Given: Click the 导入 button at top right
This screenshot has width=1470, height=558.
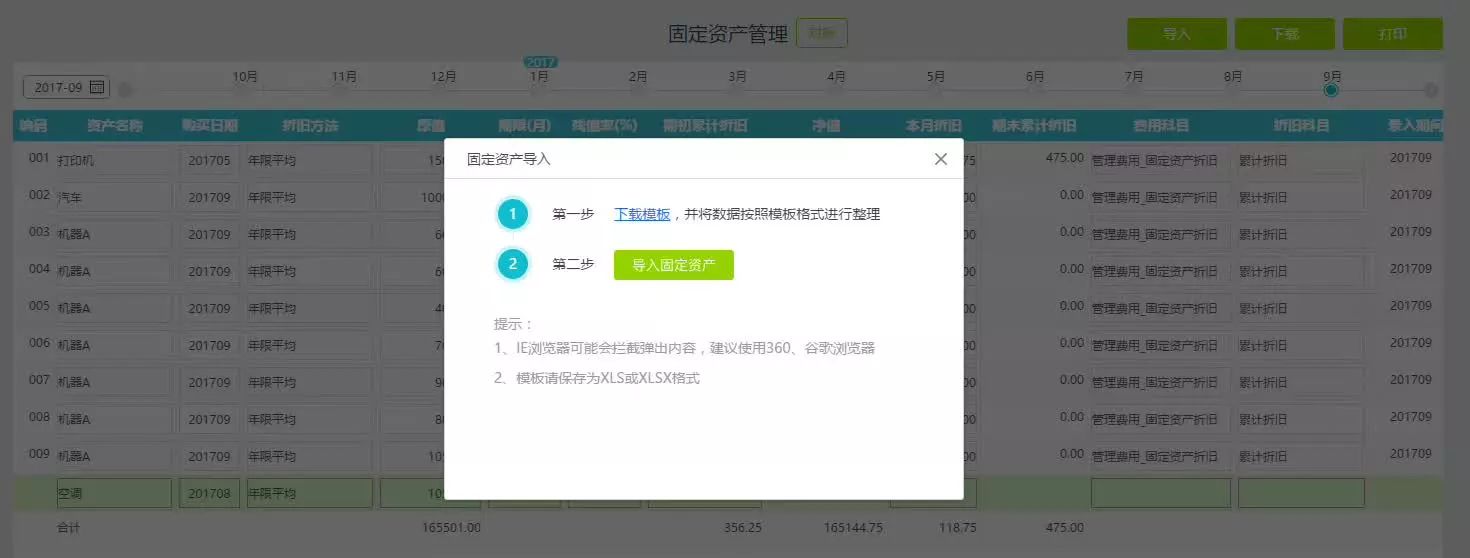Looking at the screenshot, I should pos(1177,34).
